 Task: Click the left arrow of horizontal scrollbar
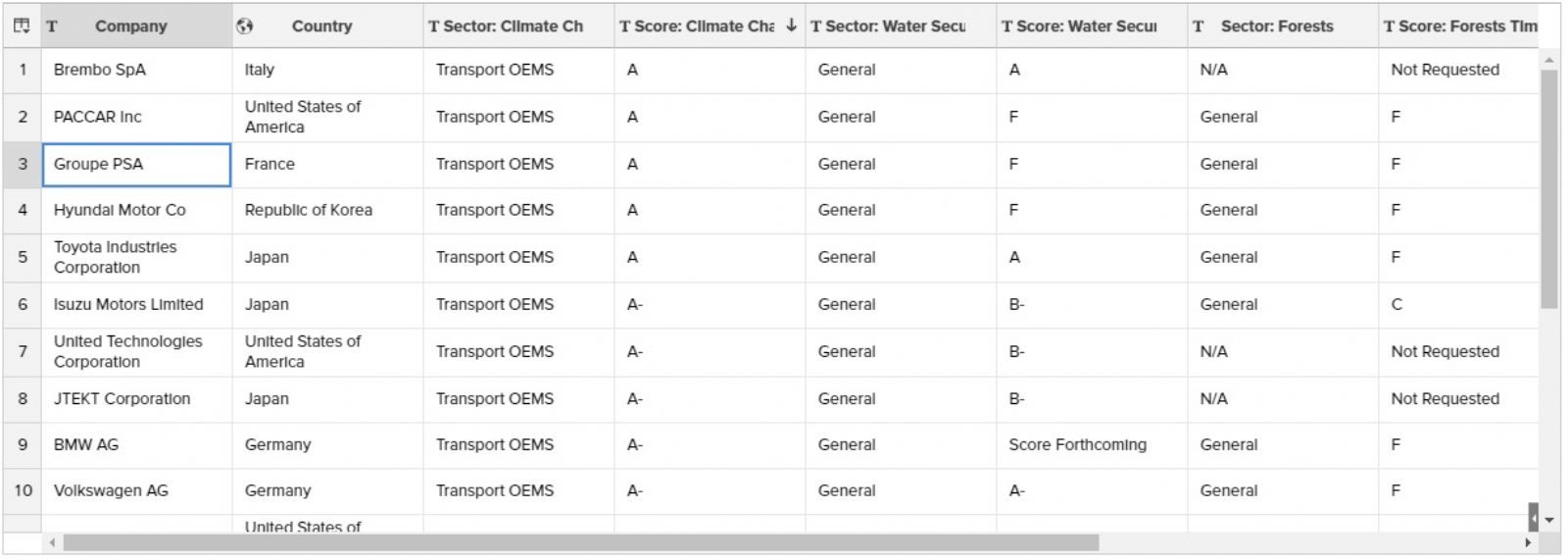52,542
